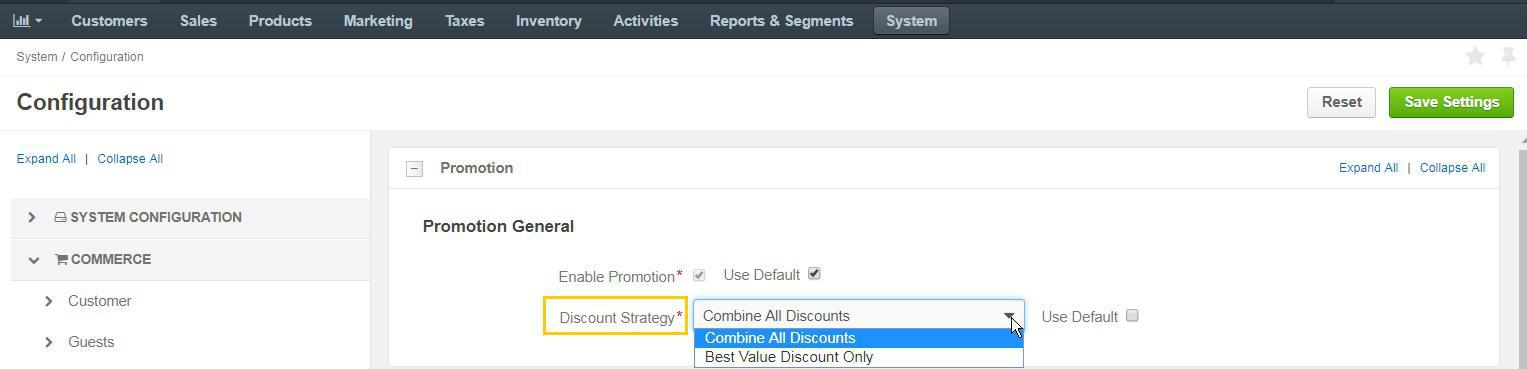Collapse the Promotion section minus icon
The image size is (1527, 369).
pos(414,169)
